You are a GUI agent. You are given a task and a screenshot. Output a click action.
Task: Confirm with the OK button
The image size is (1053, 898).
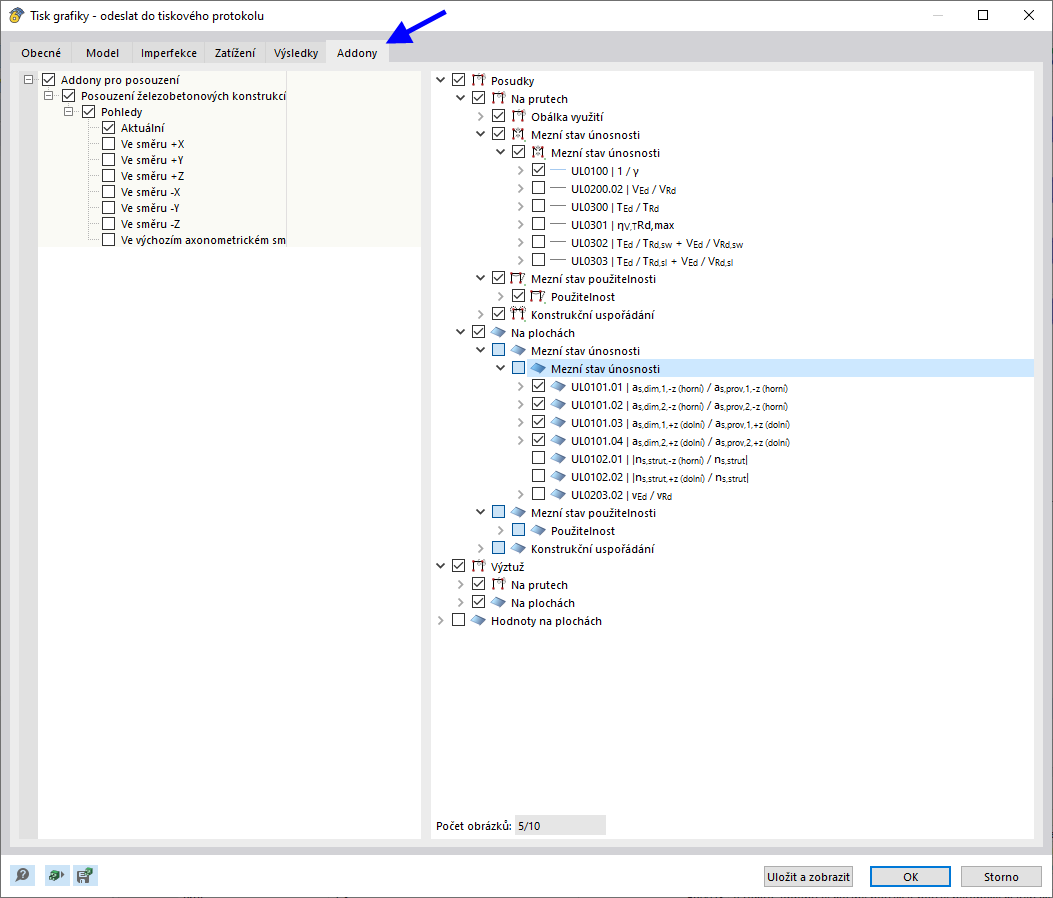pyautogui.click(x=910, y=877)
